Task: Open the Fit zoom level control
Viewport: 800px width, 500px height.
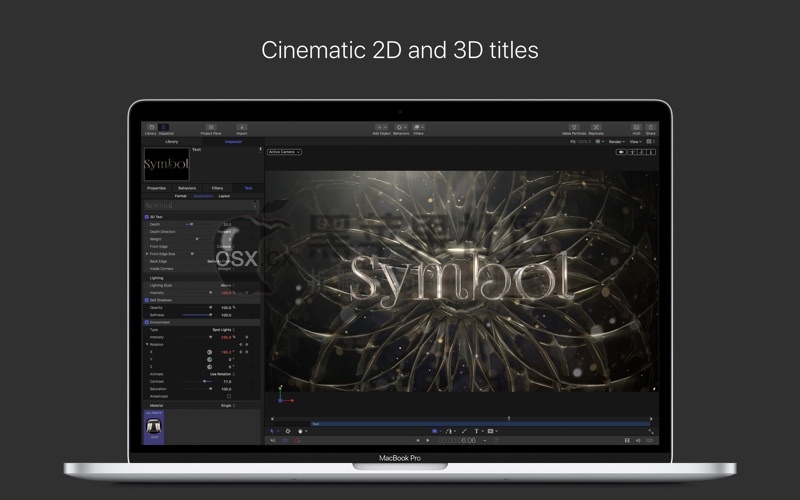Action: tap(581, 141)
